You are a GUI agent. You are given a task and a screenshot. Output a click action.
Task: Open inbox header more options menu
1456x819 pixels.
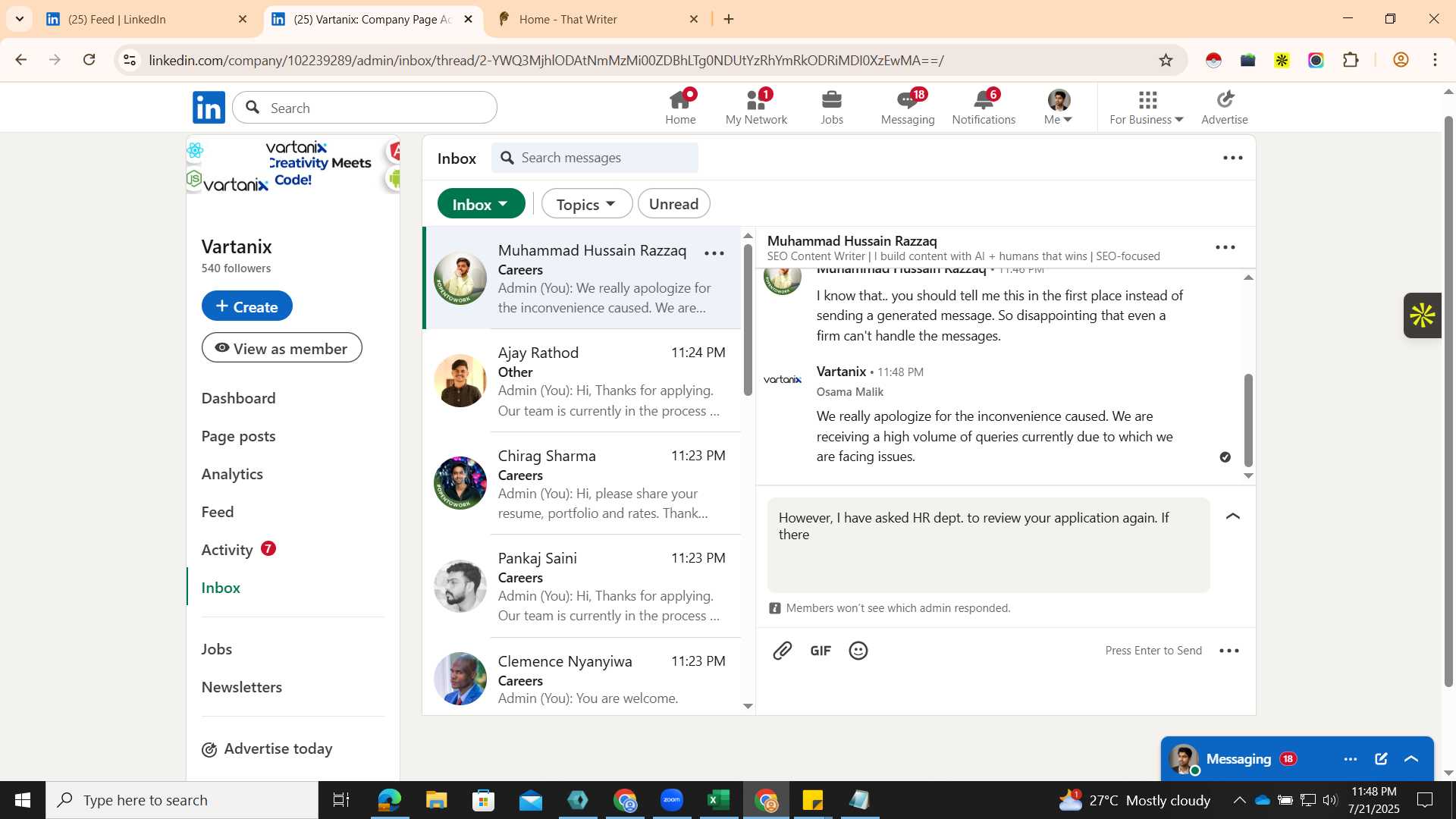1233,158
